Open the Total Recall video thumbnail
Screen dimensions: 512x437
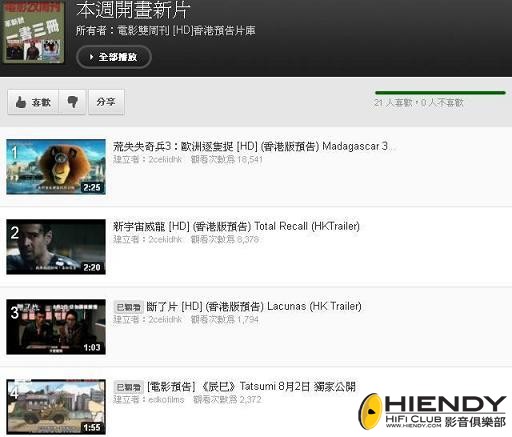(56, 247)
